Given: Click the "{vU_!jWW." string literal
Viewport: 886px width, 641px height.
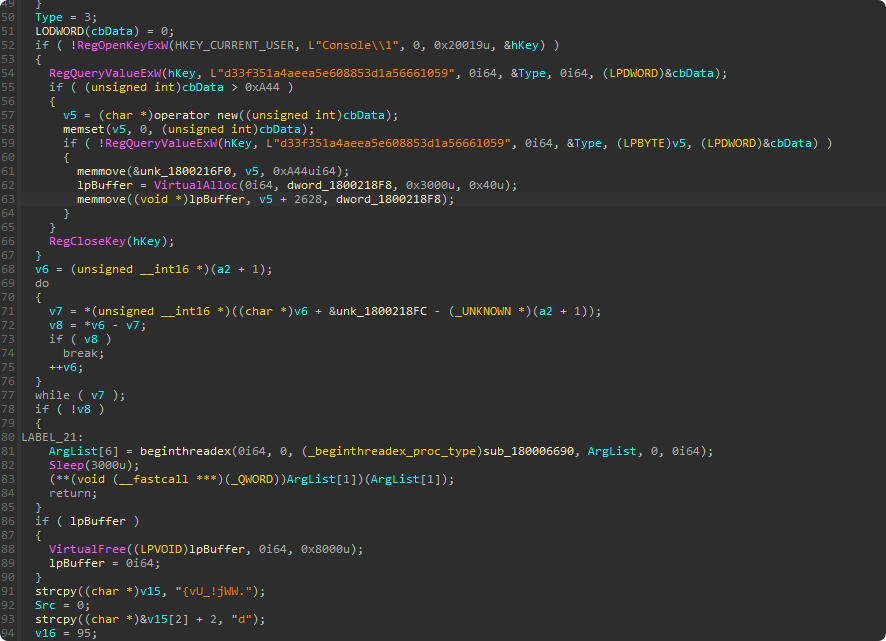Looking at the screenshot, I should pyautogui.click(x=225, y=591).
